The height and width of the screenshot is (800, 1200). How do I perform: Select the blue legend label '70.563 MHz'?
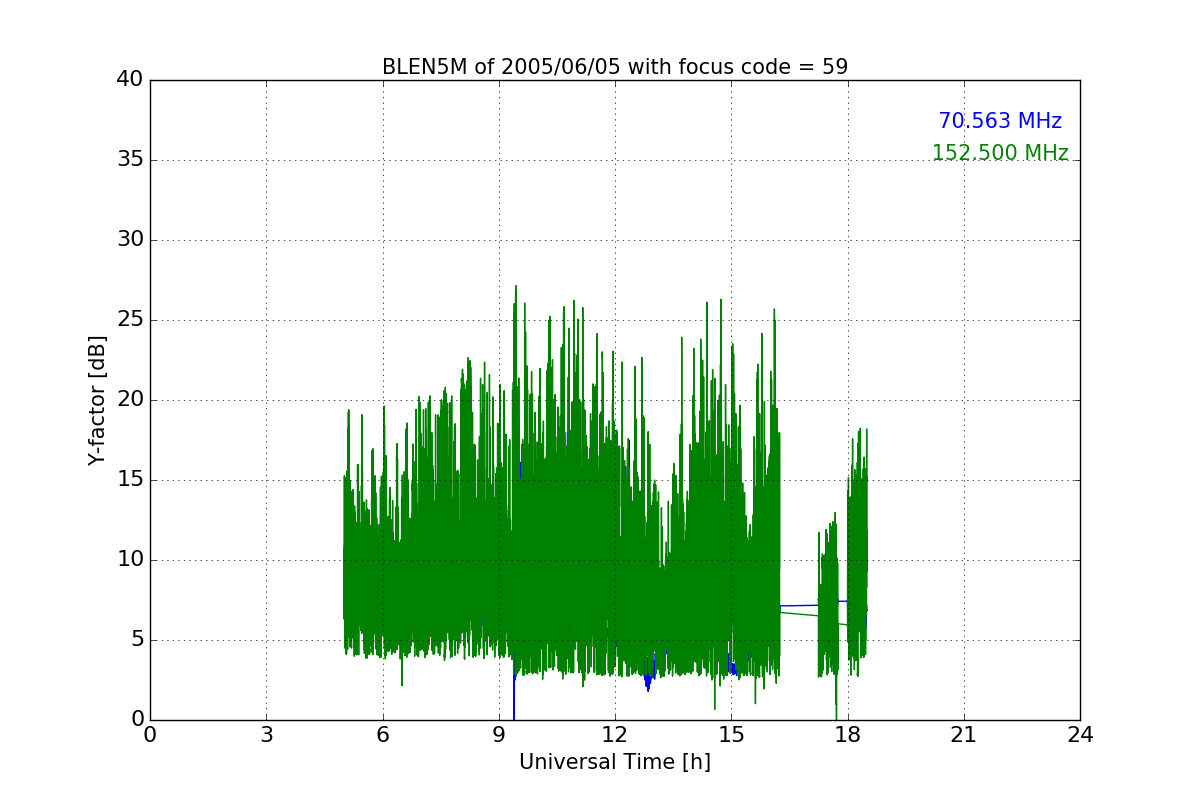(1000, 121)
